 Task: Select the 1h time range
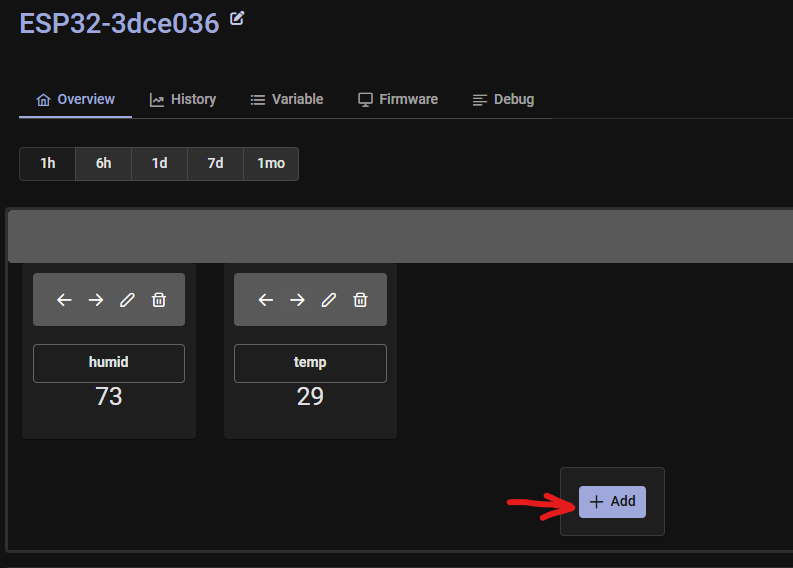[48, 163]
